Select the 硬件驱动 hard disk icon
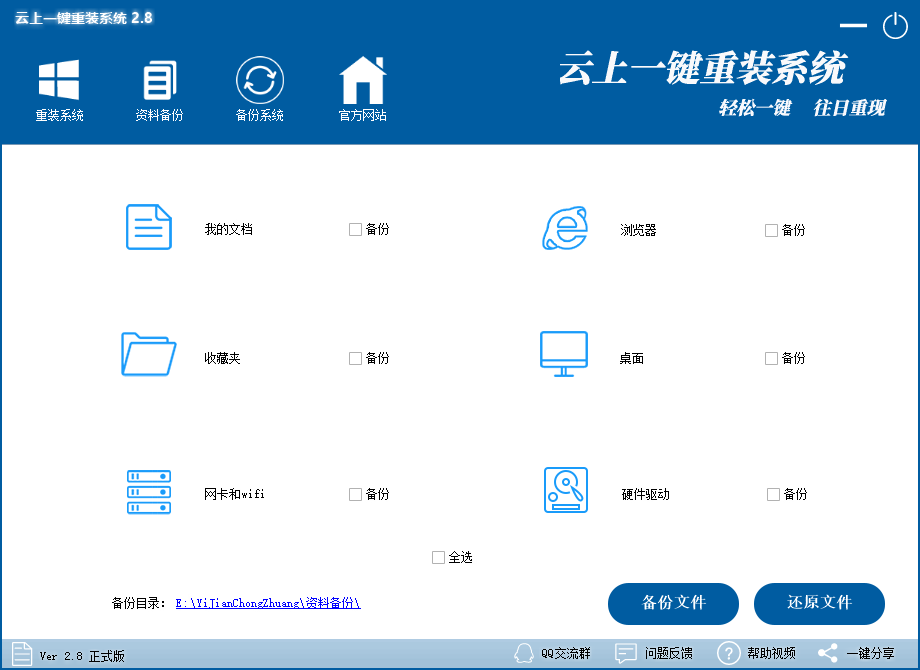 click(x=564, y=491)
